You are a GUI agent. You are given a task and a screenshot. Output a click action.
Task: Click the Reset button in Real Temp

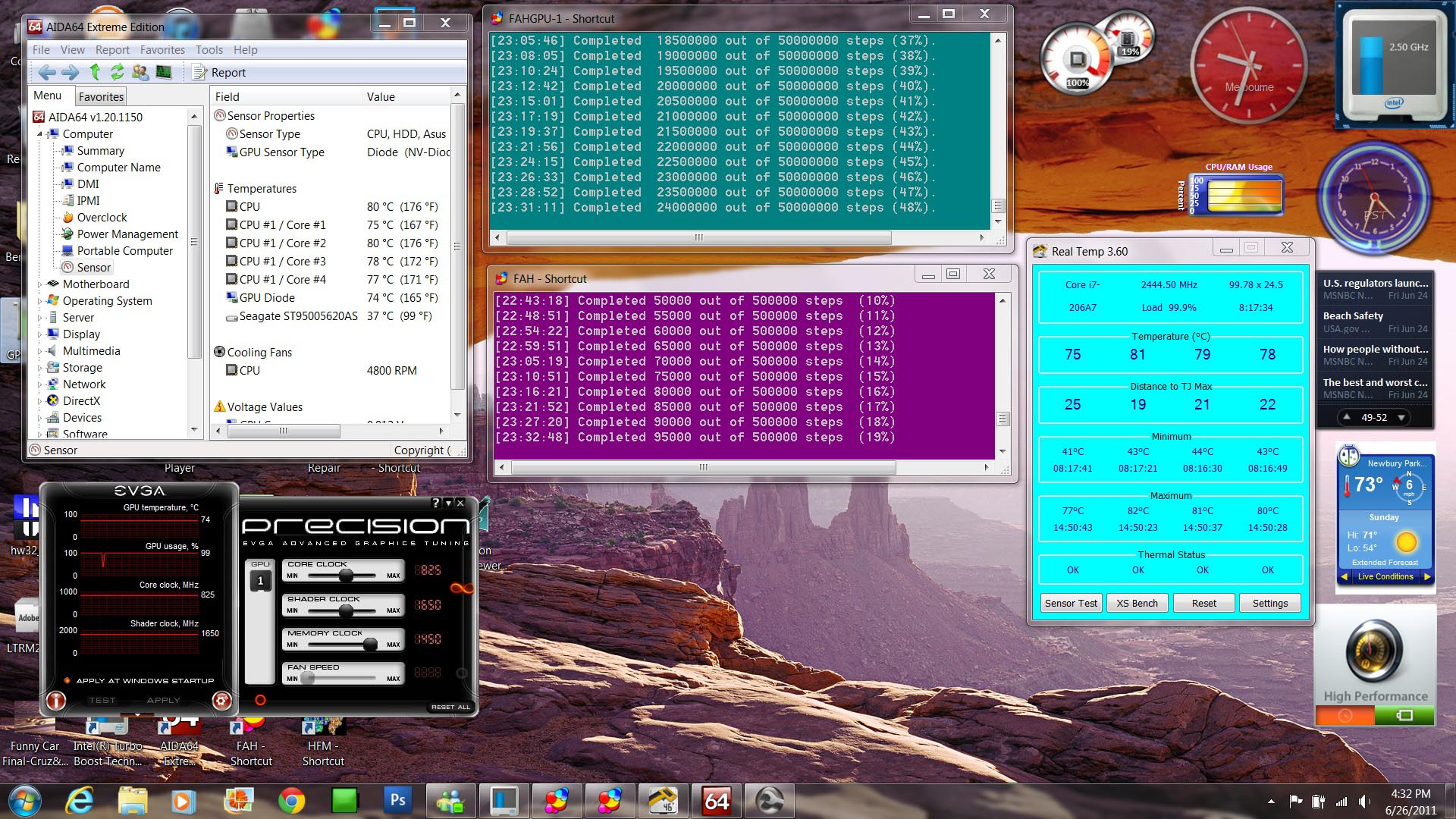[1203, 603]
